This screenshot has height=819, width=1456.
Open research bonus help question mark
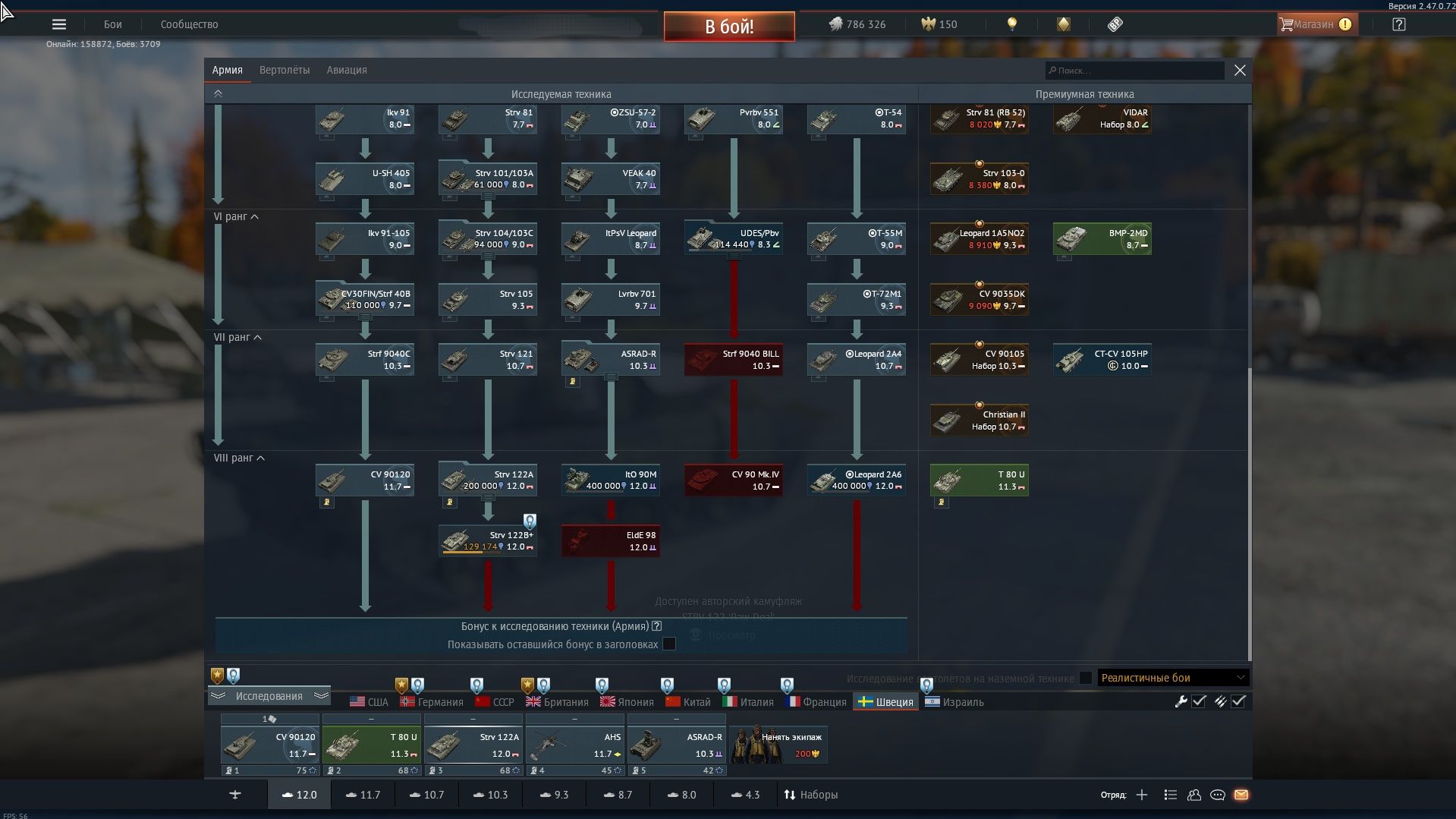pos(656,626)
